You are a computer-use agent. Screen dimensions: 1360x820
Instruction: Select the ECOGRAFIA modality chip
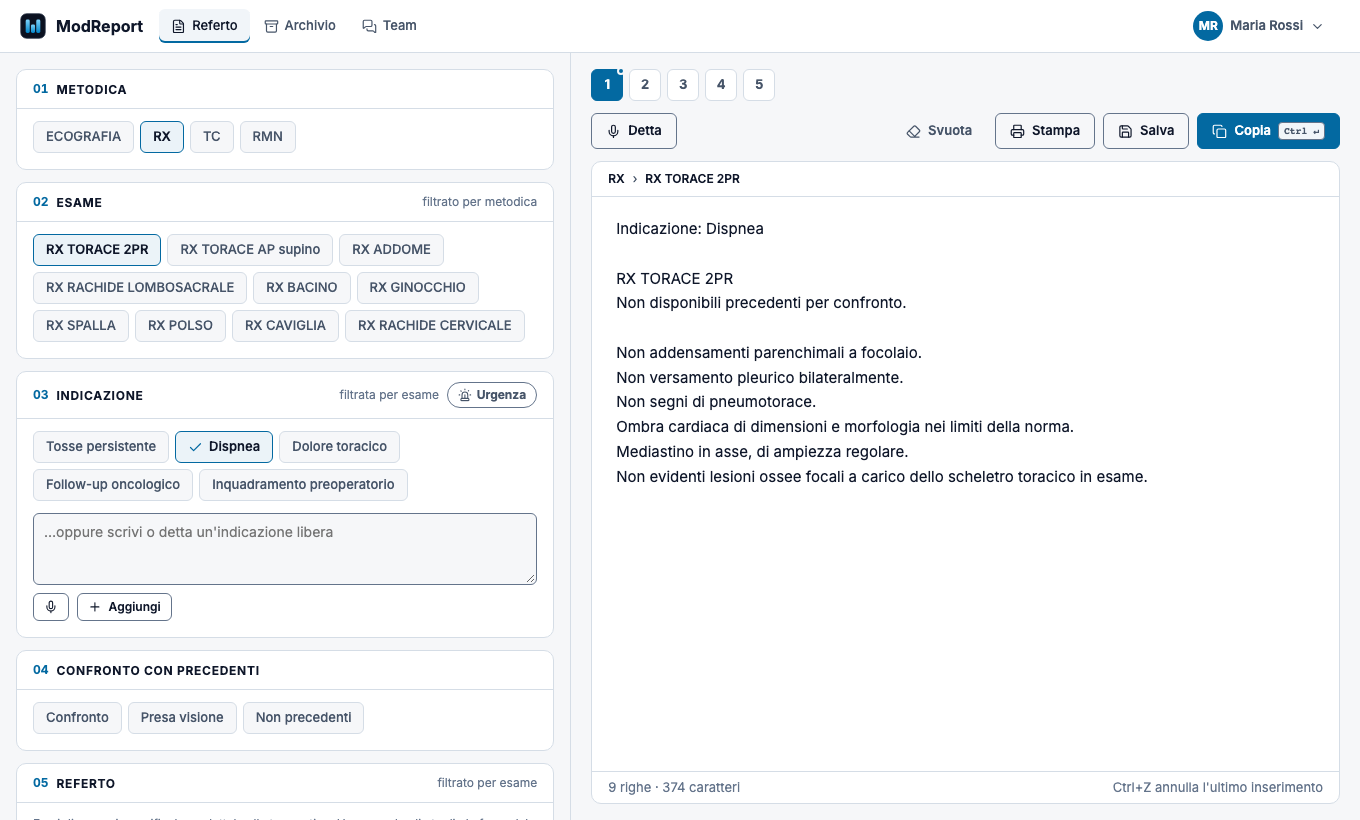[x=83, y=137]
